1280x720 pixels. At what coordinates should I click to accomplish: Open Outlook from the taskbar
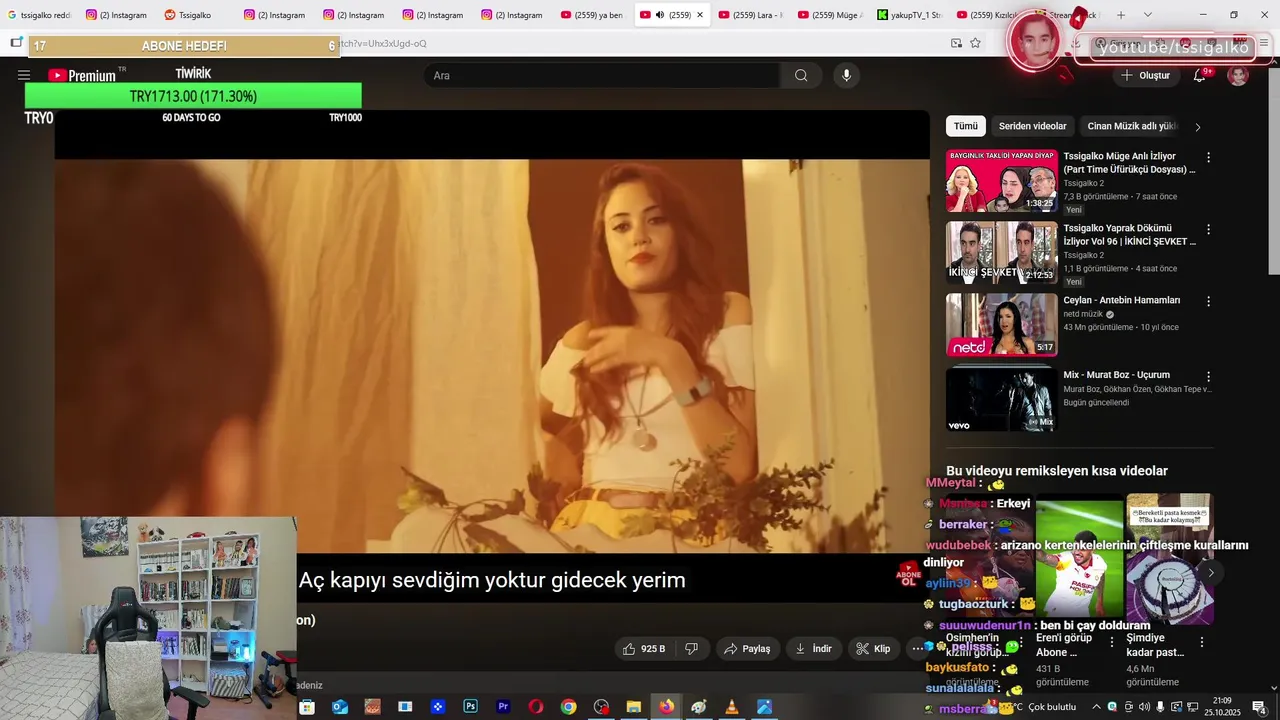tap(339, 707)
